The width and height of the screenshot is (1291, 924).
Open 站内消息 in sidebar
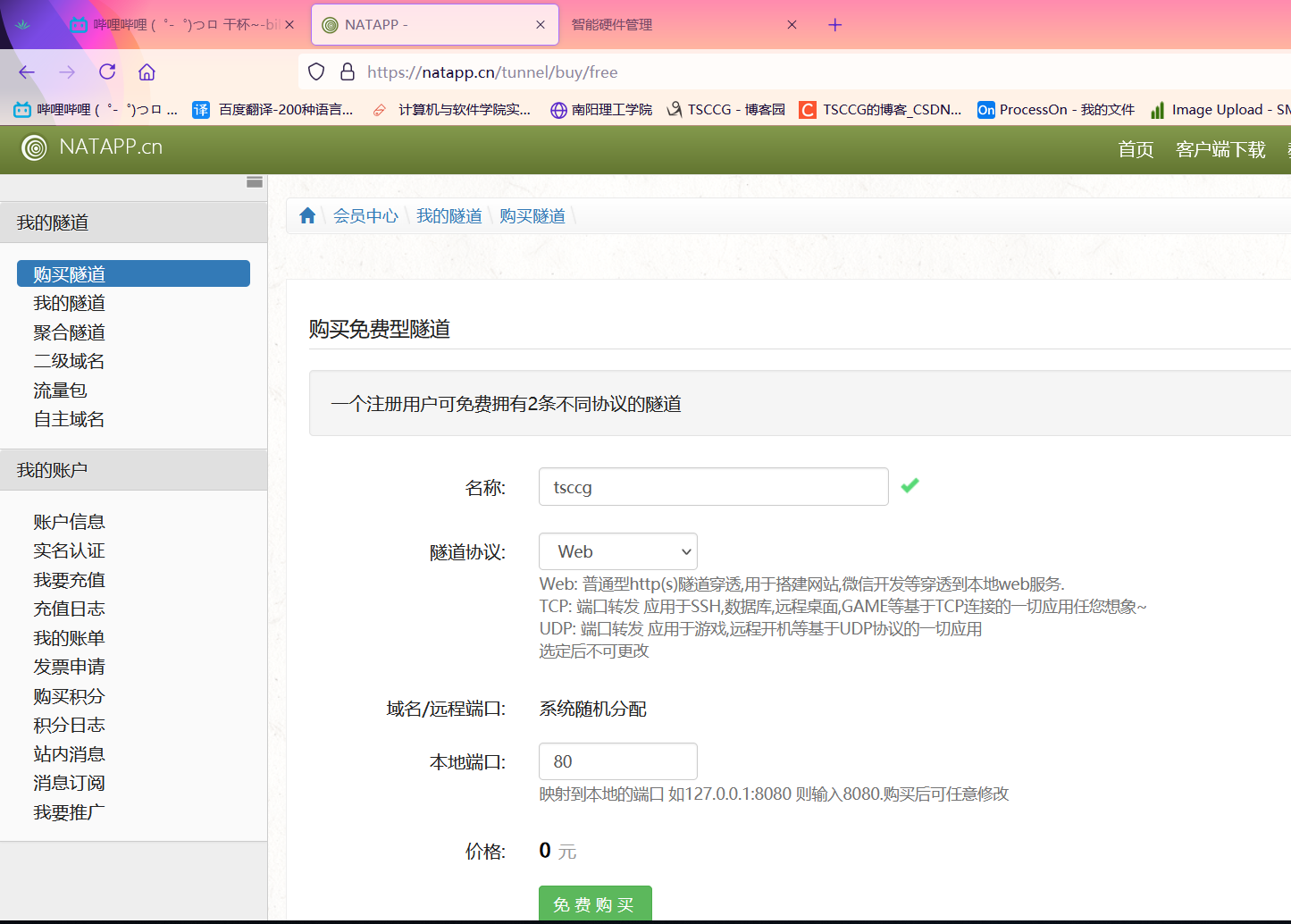(x=69, y=754)
